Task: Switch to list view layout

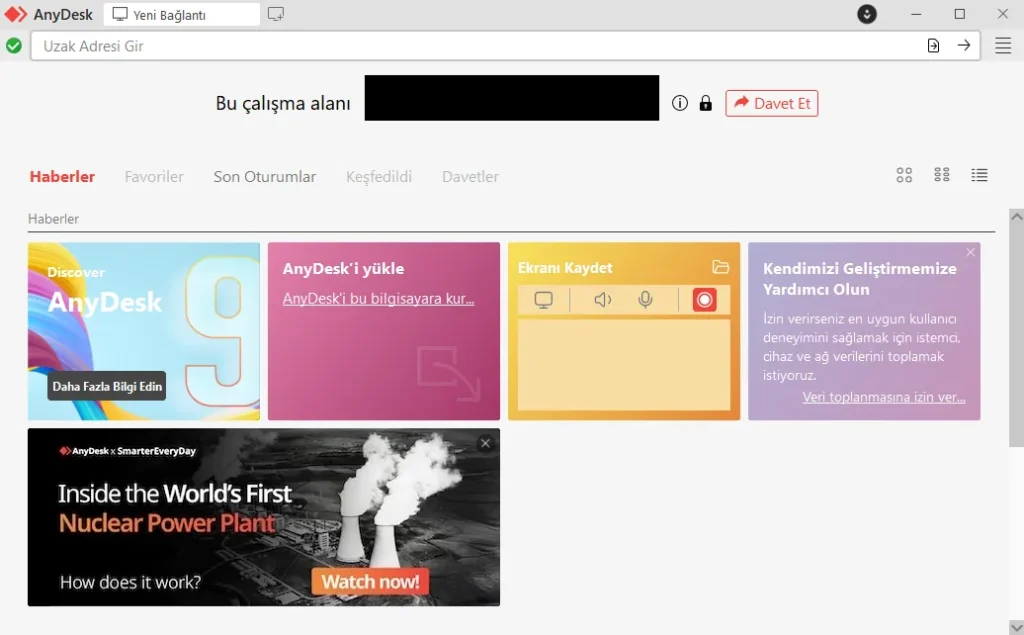Action: point(980,175)
